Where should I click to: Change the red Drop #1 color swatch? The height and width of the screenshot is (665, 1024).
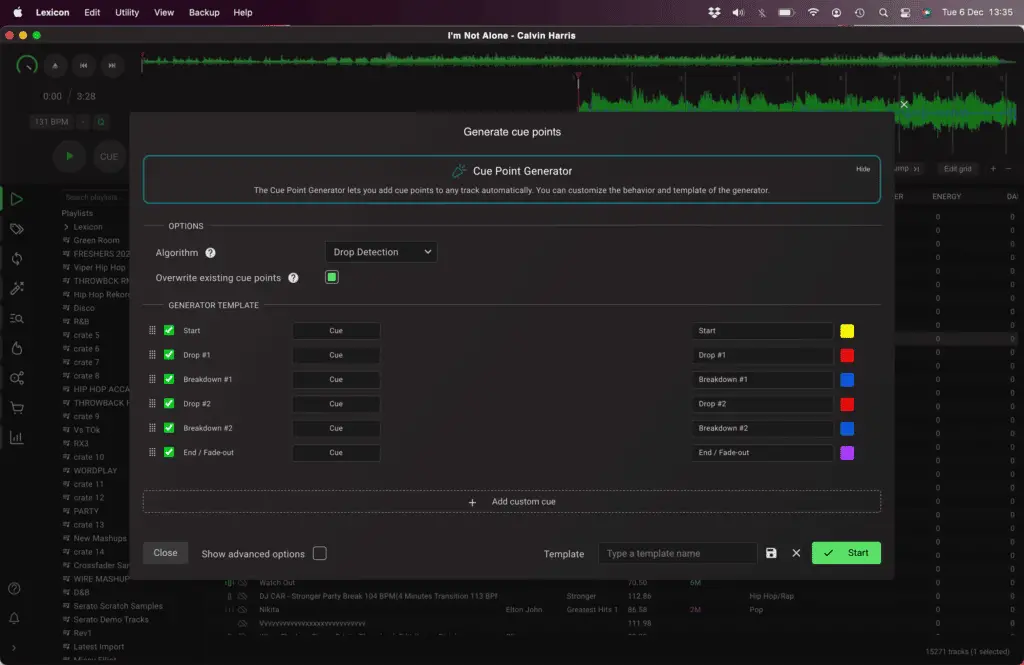847,355
